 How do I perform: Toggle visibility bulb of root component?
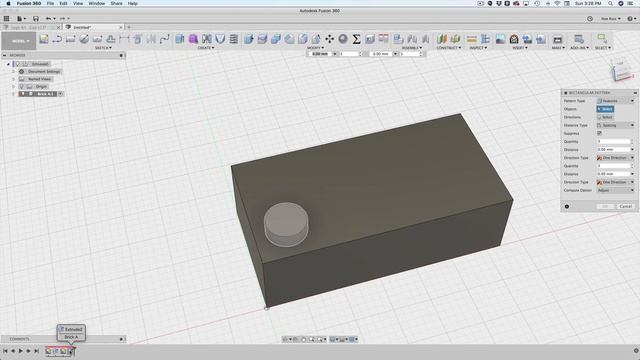[x=18, y=64]
